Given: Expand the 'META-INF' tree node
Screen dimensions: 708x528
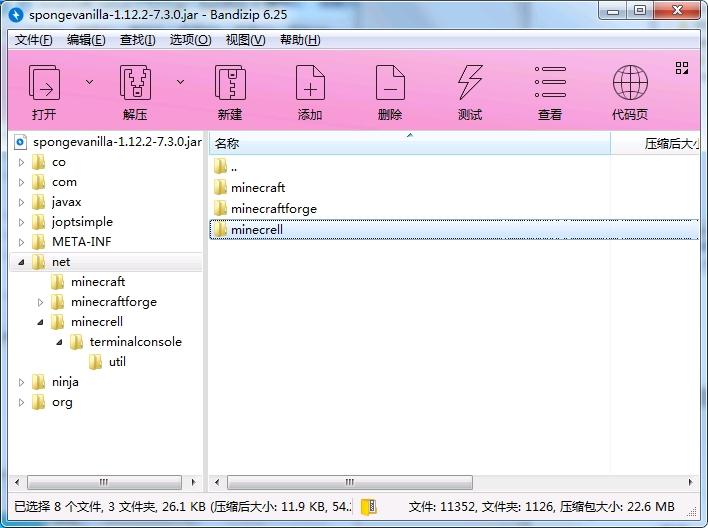Looking at the screenshot, I should (21, 242).
